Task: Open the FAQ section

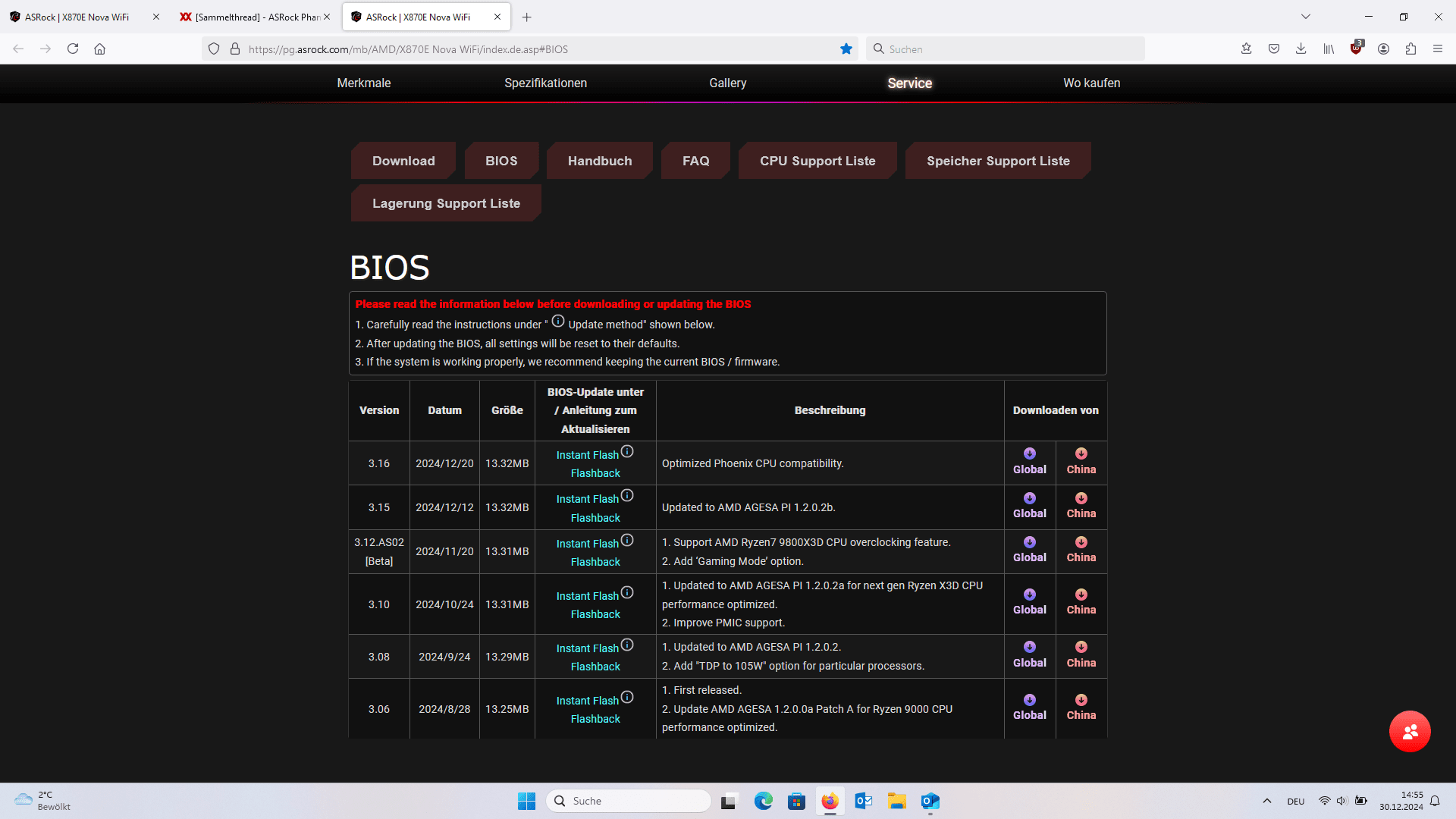Action: pos(695,161)
